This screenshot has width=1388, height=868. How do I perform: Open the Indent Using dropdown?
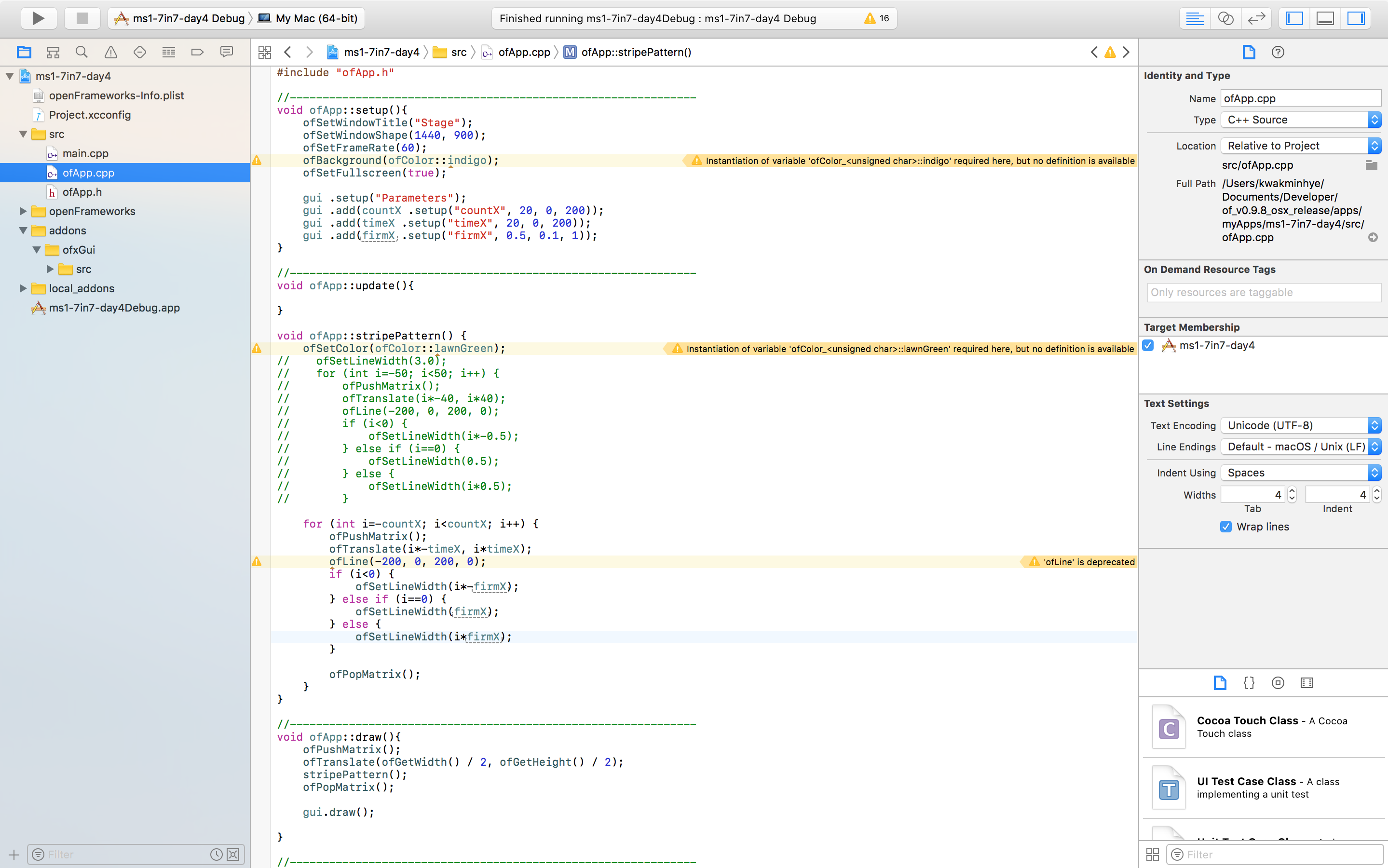tap(1300, 473)
